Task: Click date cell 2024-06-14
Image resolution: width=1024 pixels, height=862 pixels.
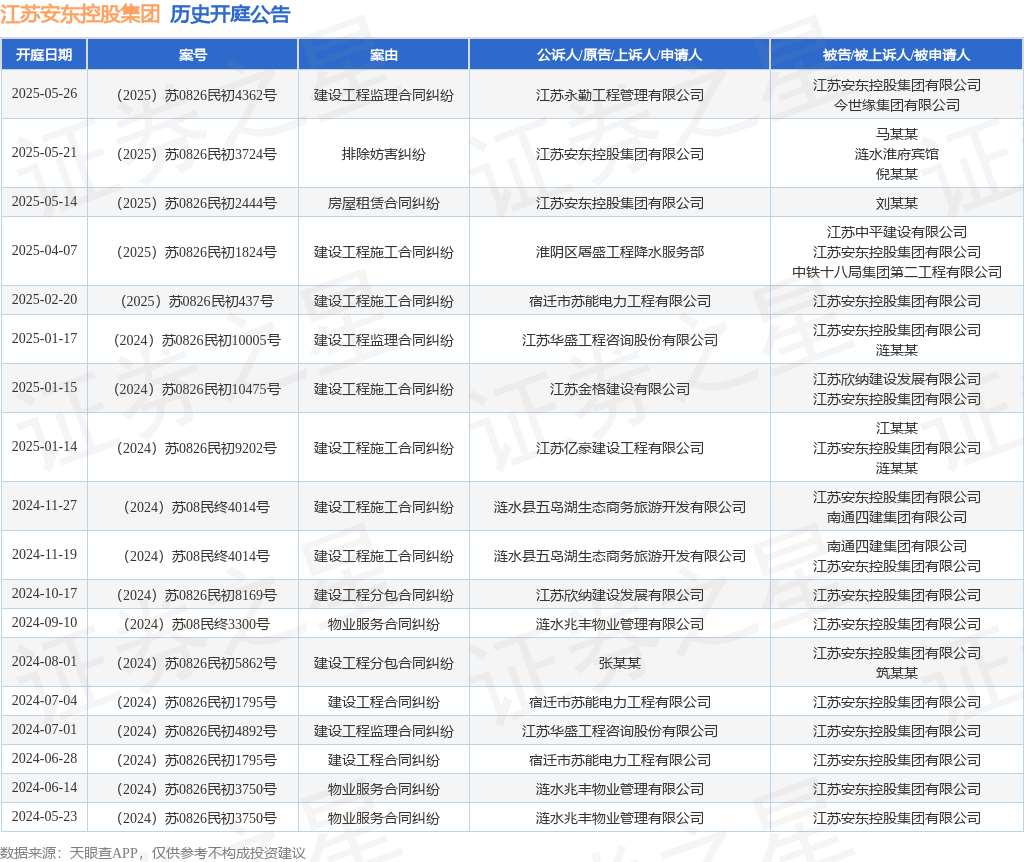Action: click(x=44, y=788)
